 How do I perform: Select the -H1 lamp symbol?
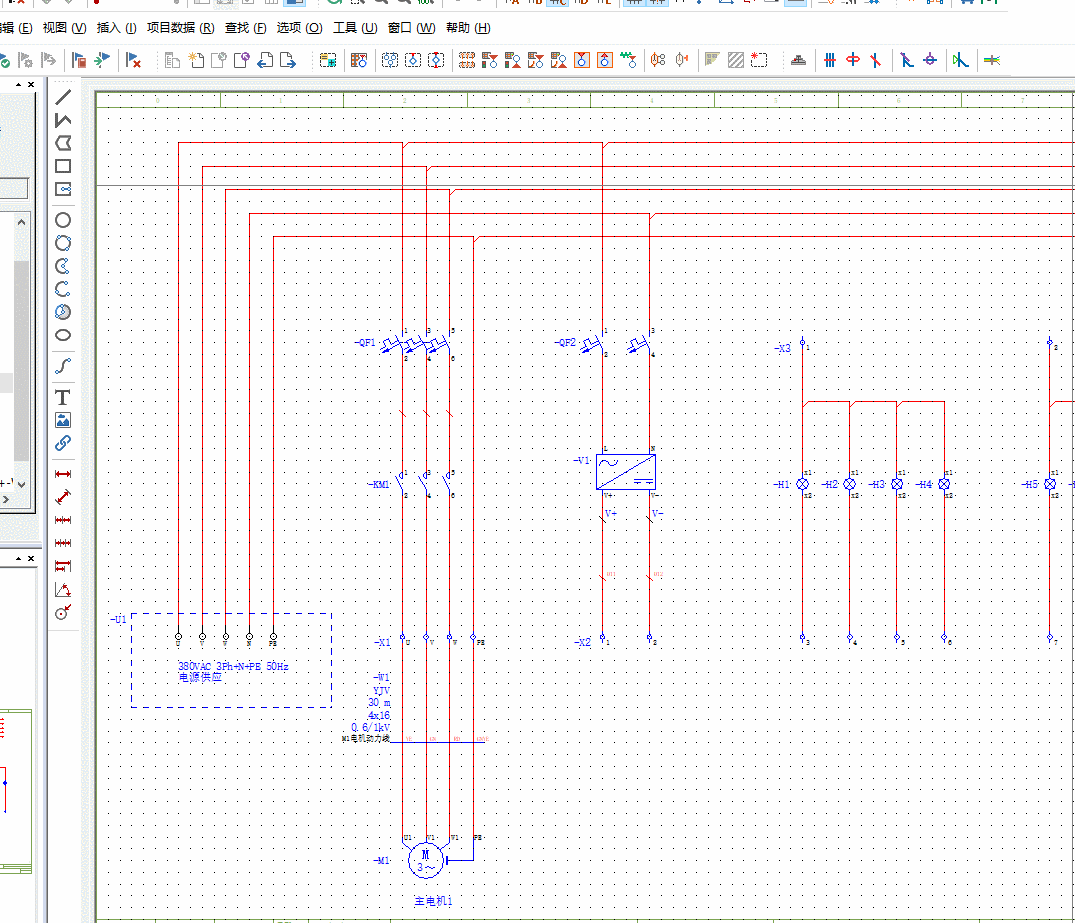point(802,484)
